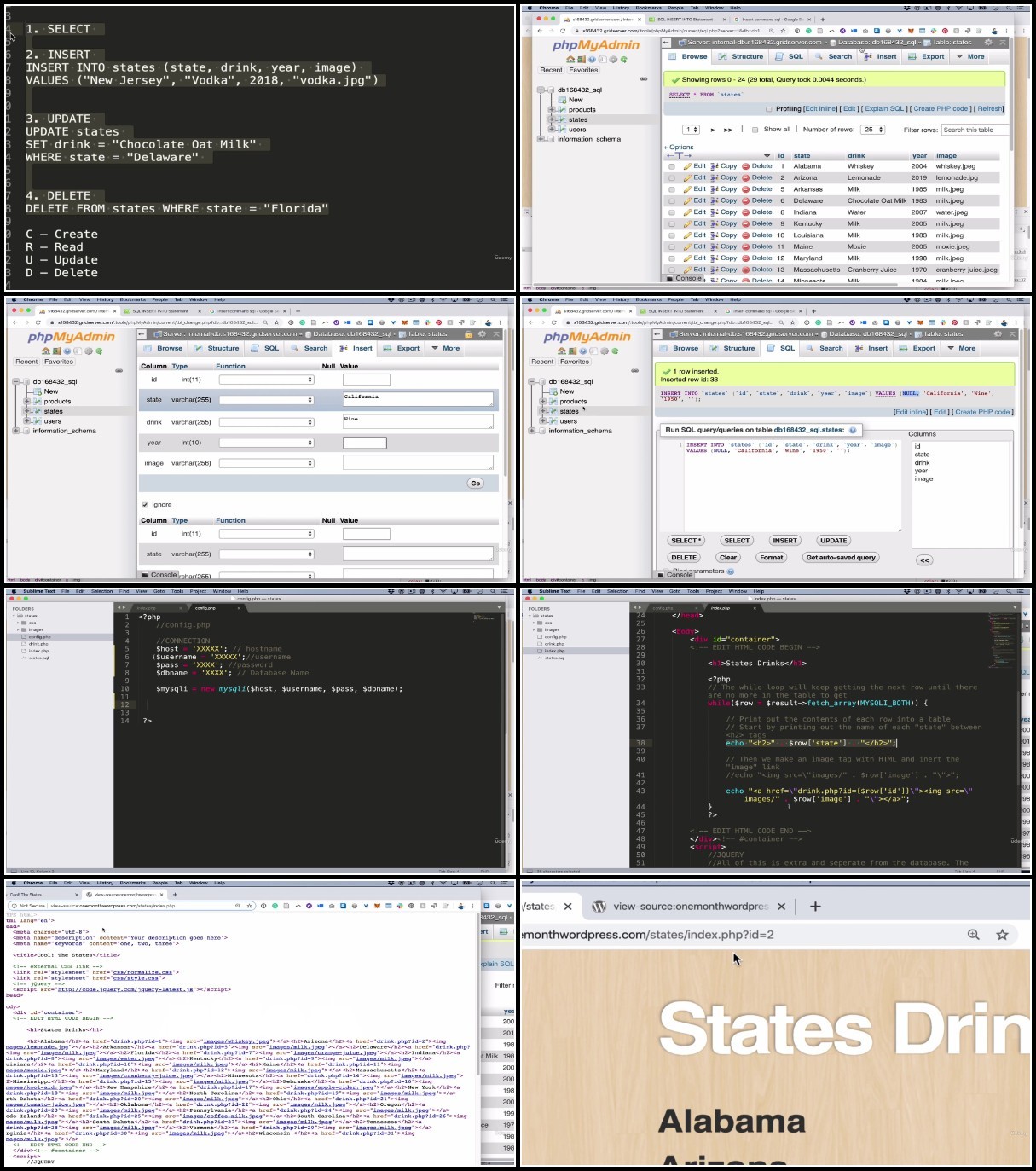The image size is (1036, 1171).
Task: Click help icon beside Bind parameters
Action: pos(732,571)
